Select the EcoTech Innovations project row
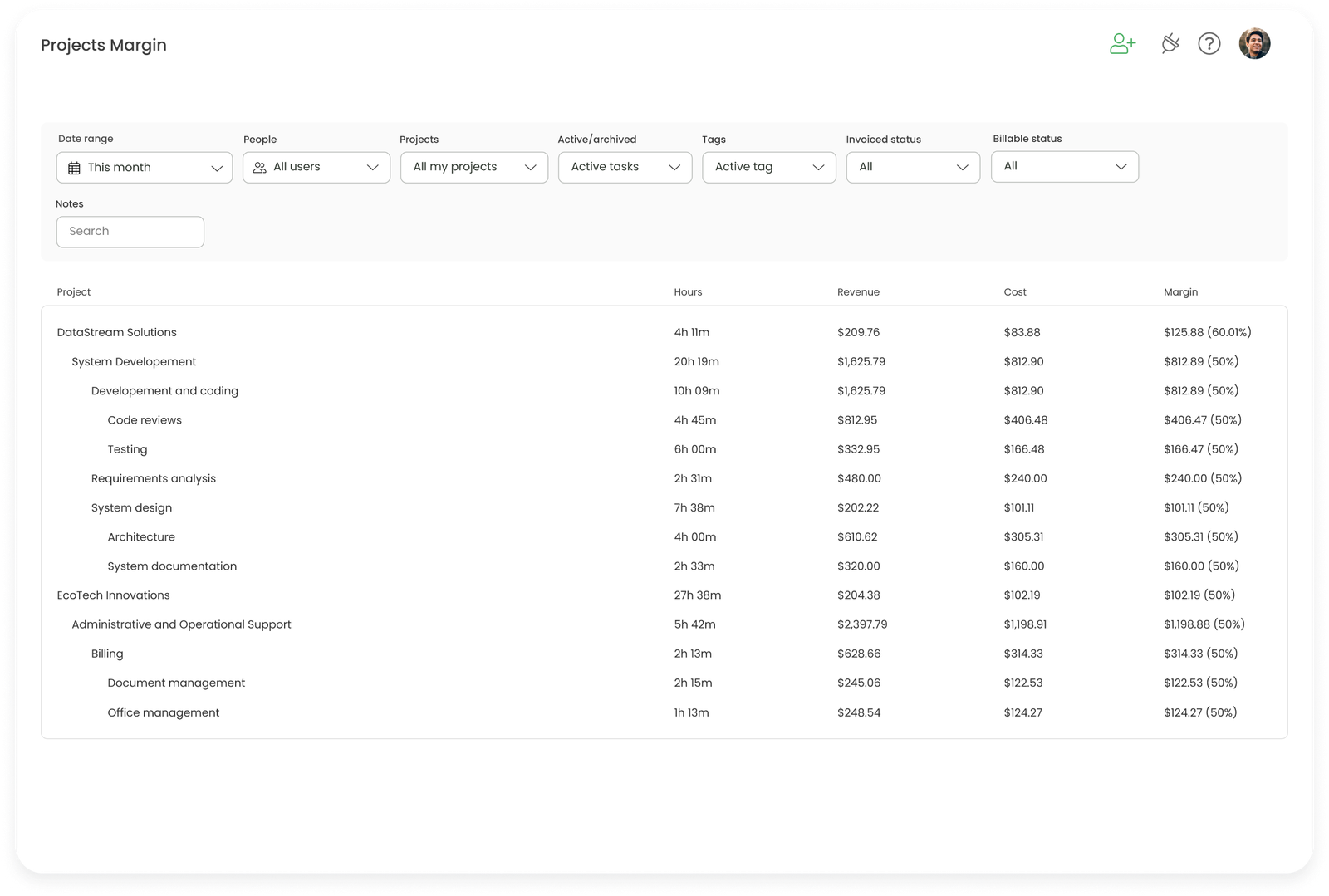Viewport: 1329px width, 896px height. point(113,595)
